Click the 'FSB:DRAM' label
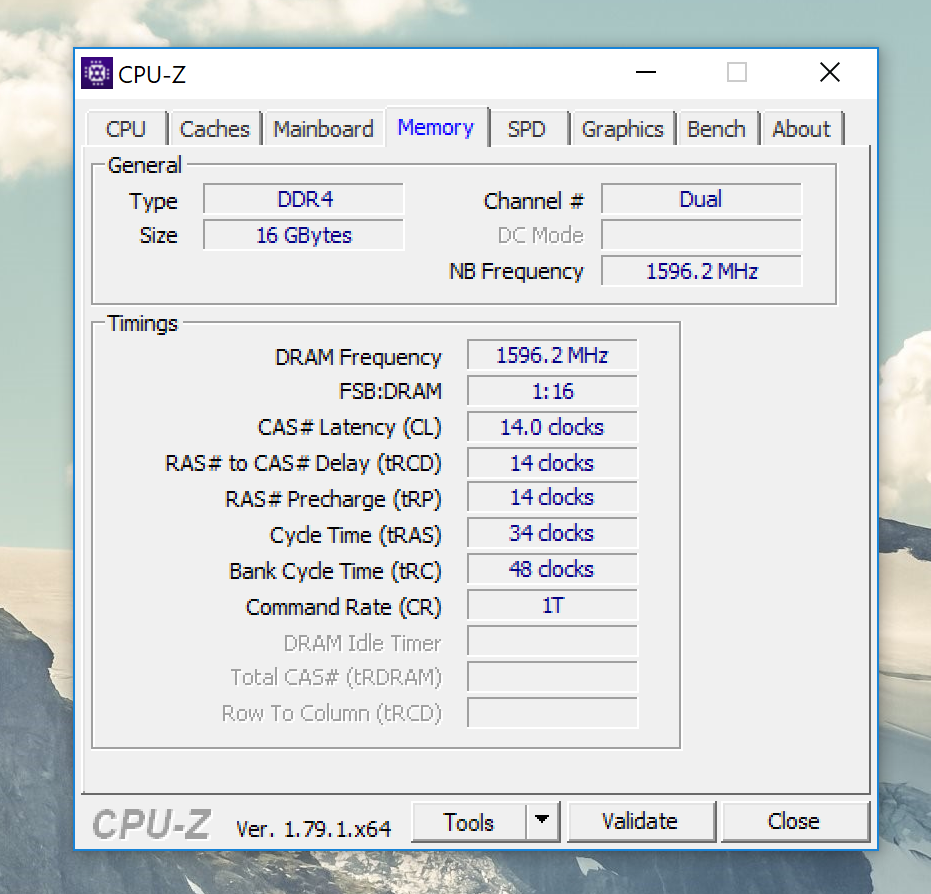 coord(390,392)
